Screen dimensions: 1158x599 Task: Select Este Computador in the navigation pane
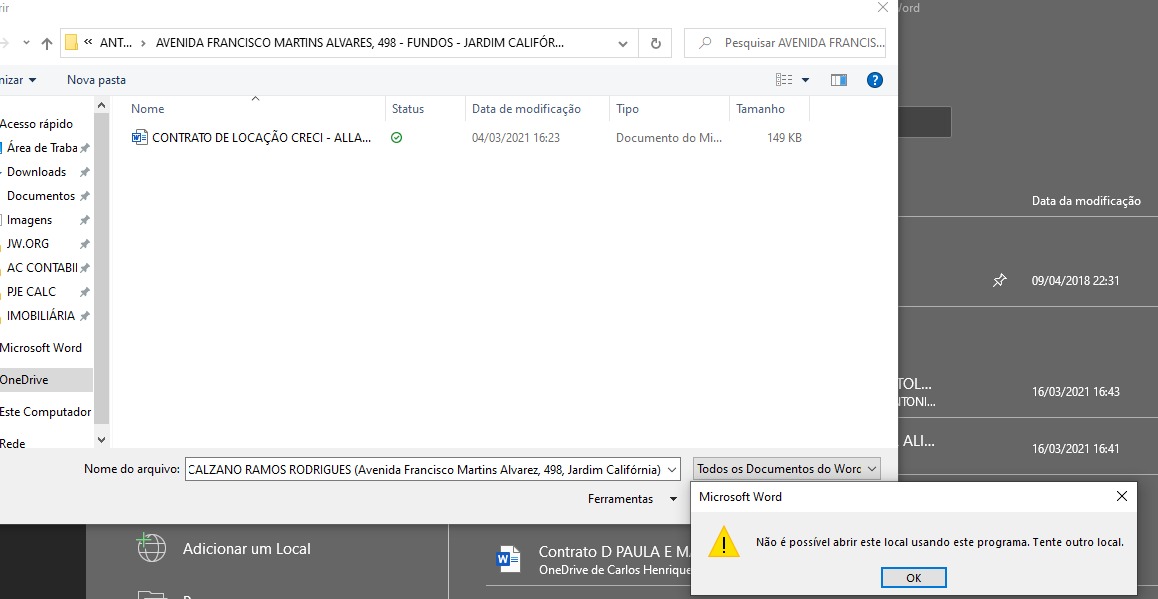tap(45, 411)
